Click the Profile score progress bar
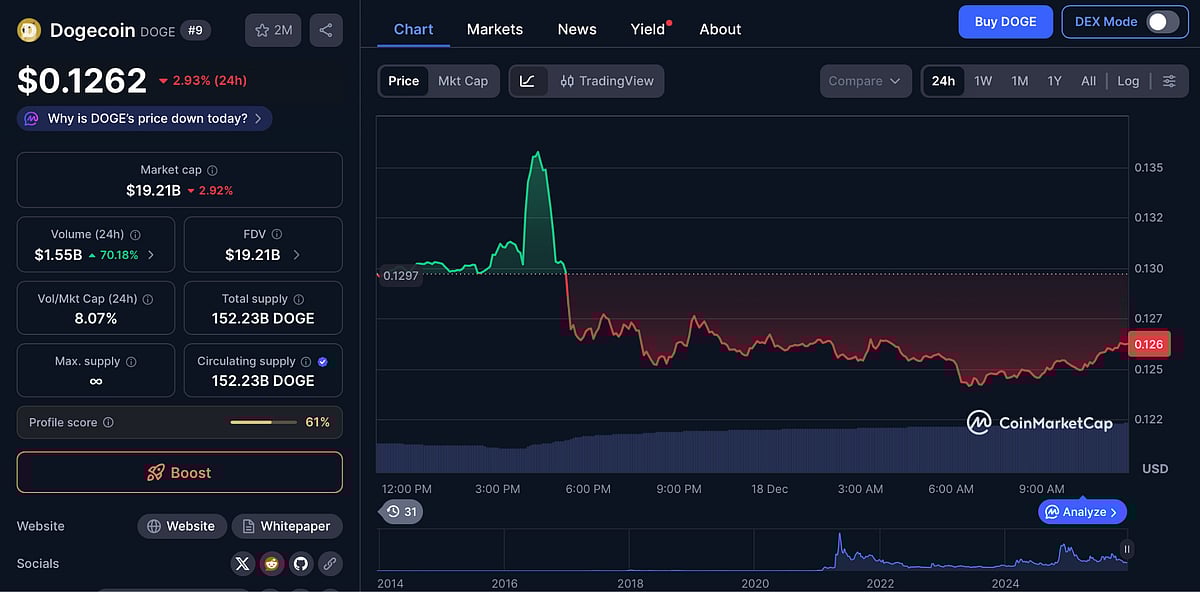This screenshot has width=1200, height=592. (x=263, y=422)
